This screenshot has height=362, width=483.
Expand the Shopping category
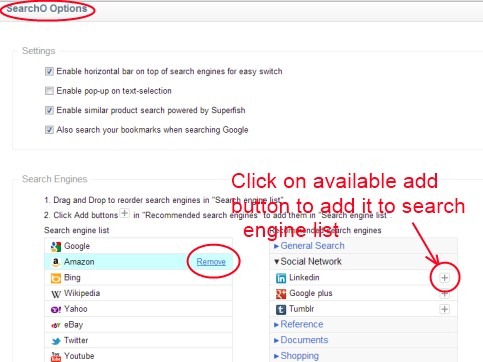pos(296,356)
